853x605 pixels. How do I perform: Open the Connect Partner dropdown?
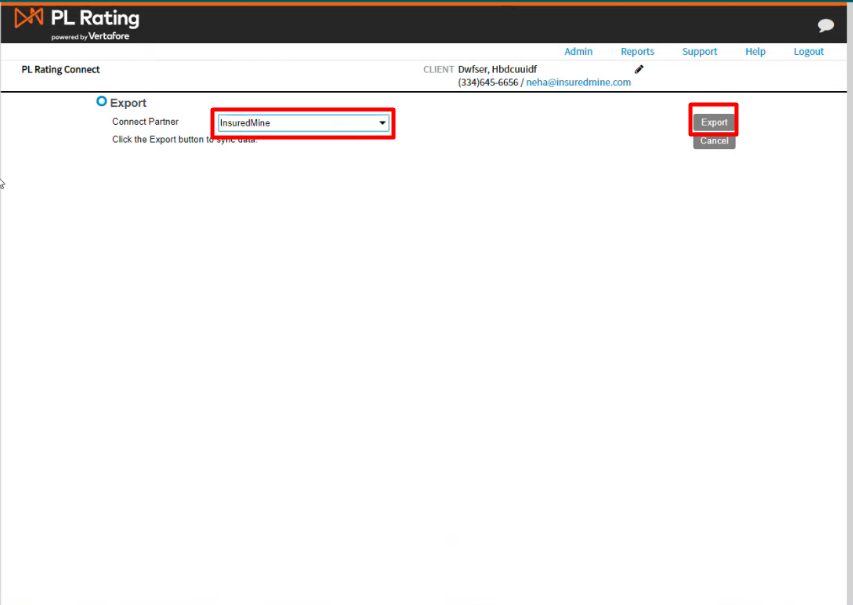click(303, 123)
